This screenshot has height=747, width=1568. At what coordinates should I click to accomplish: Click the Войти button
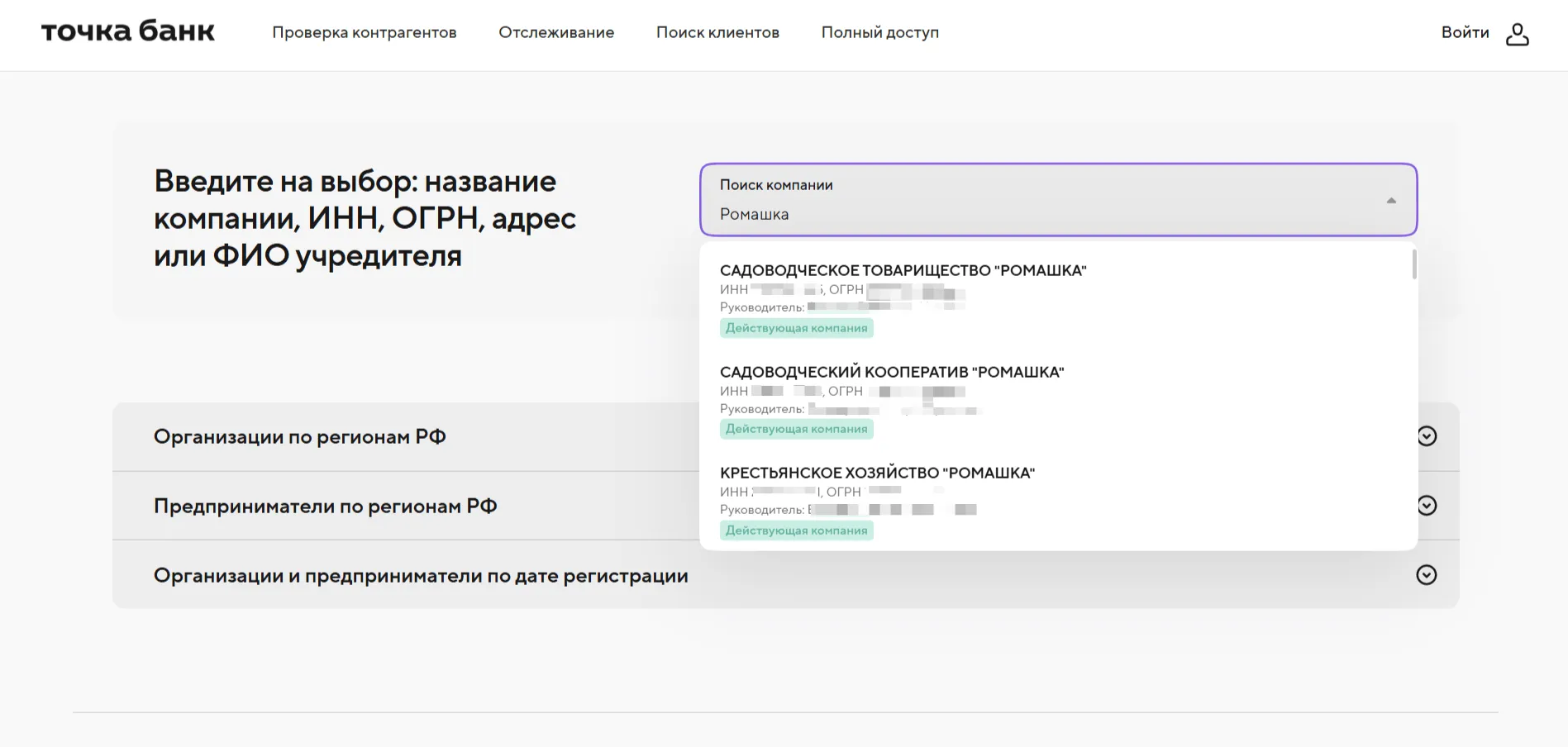click(x=1465, y=32)
